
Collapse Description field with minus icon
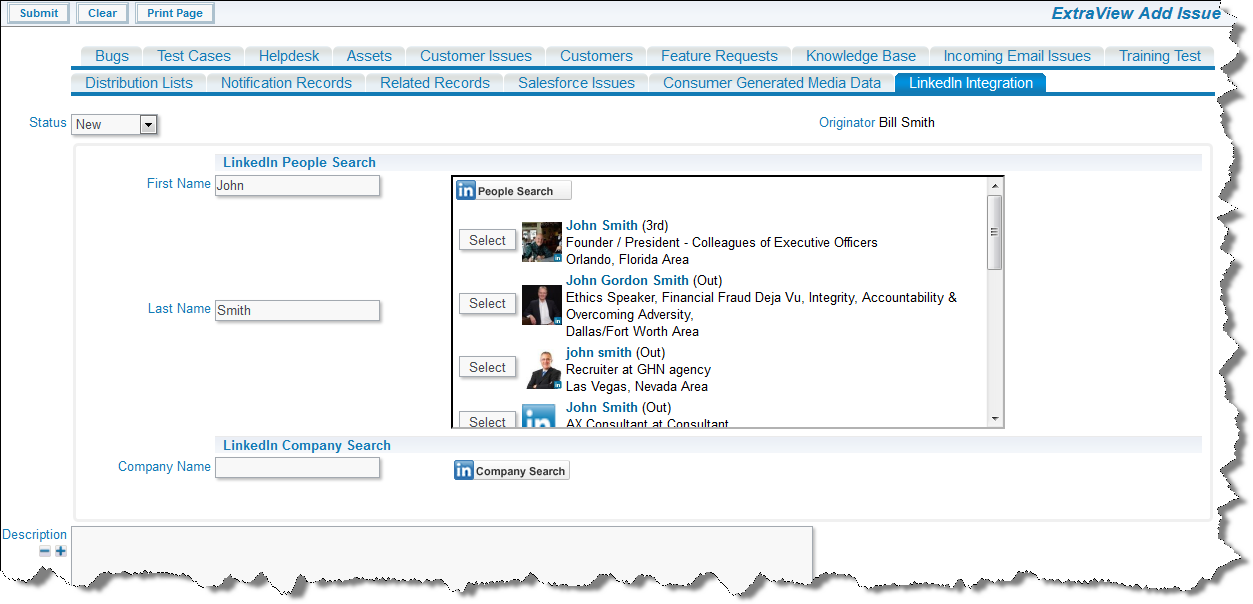pos(45,551)
